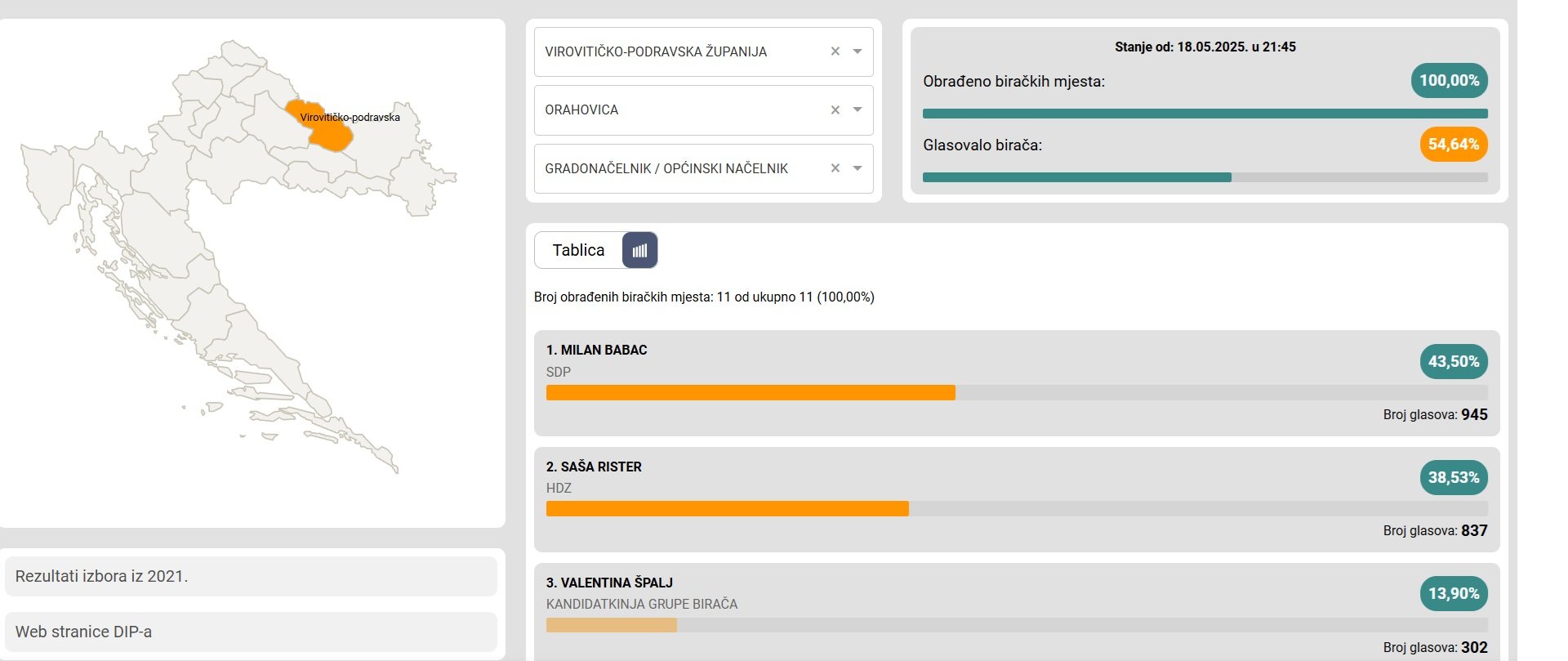Image resolution: width=1568 pixels, height=661 pixels.
Task: Select Milan Babac result card
Action: pyautogui.click(x=1017, y=382)
